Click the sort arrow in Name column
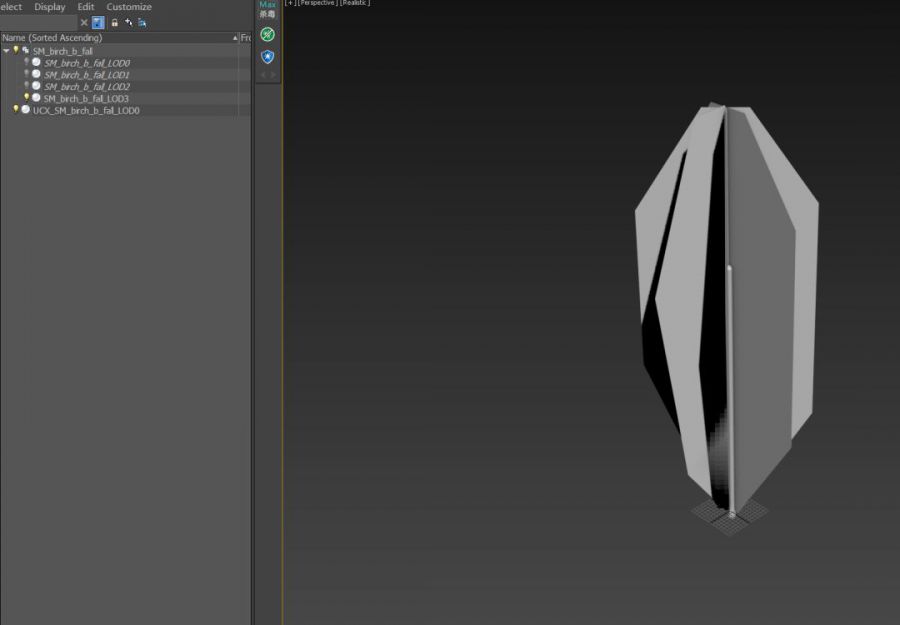 point(235,38)
